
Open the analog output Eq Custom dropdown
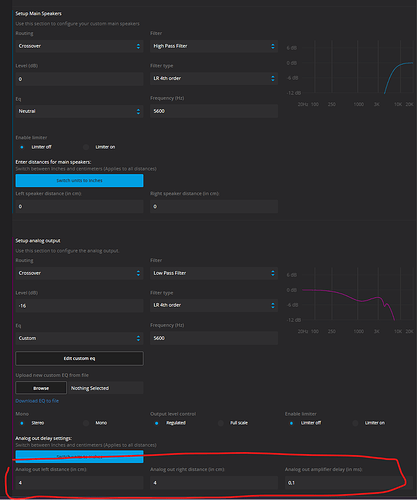pos(79,338)
